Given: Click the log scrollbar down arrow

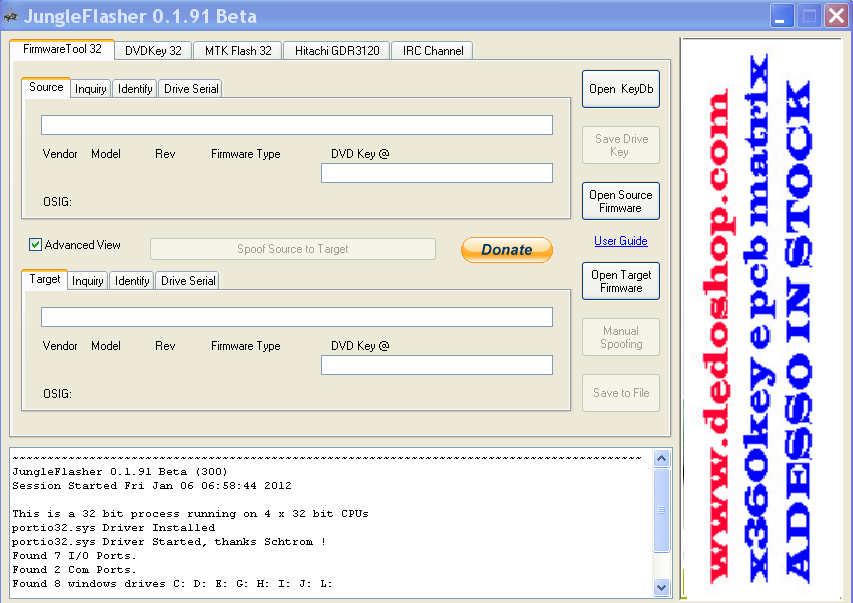Looking at the screenshot, I should pyautogui.click(x=662, y=587).
